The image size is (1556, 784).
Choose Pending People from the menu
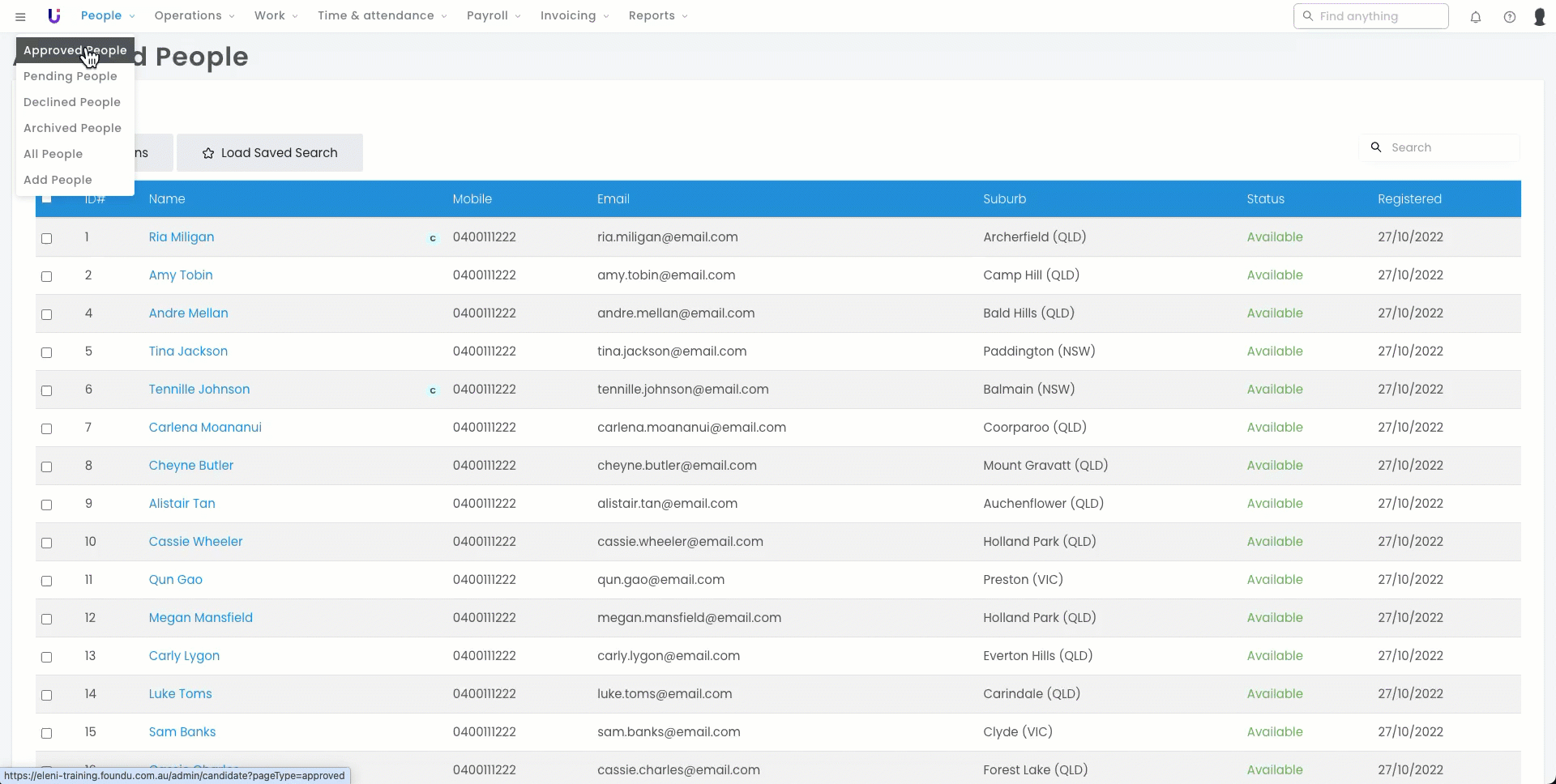pos(71,76)
